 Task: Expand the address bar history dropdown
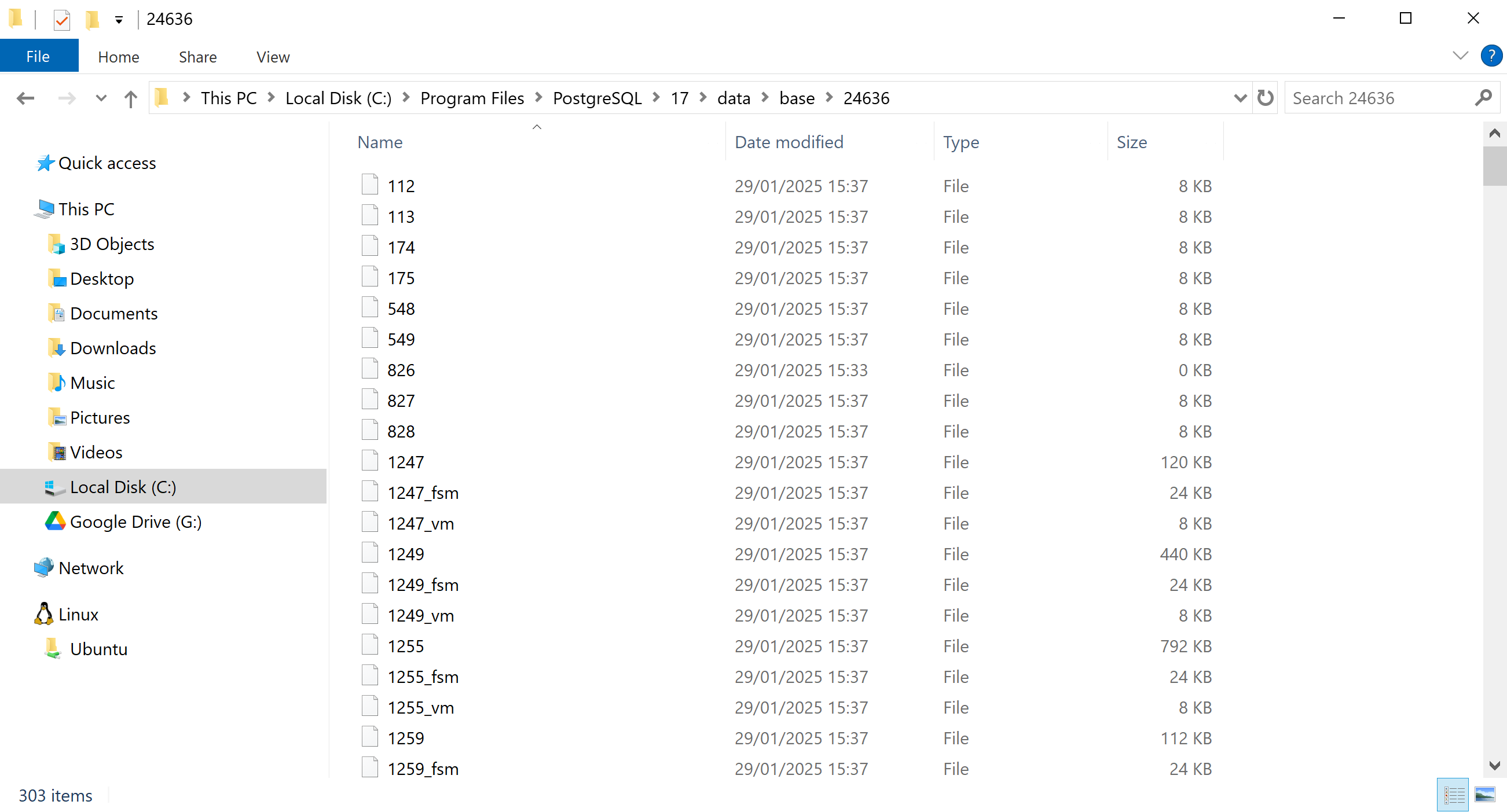click(1239, 98)
